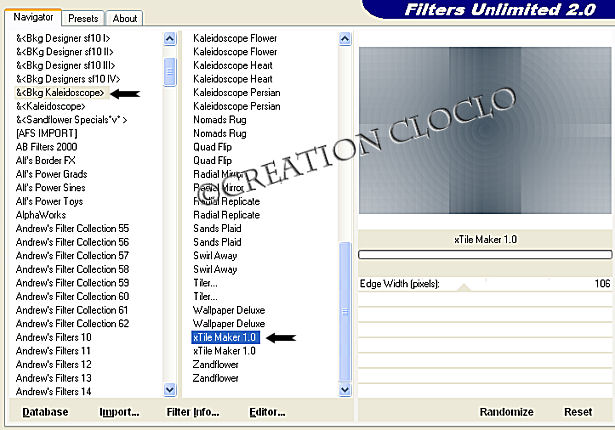Select Andrew's Filter Collection 57
Image resolution: width=615 pixels, height=430 pixels.
coord(73,255)
